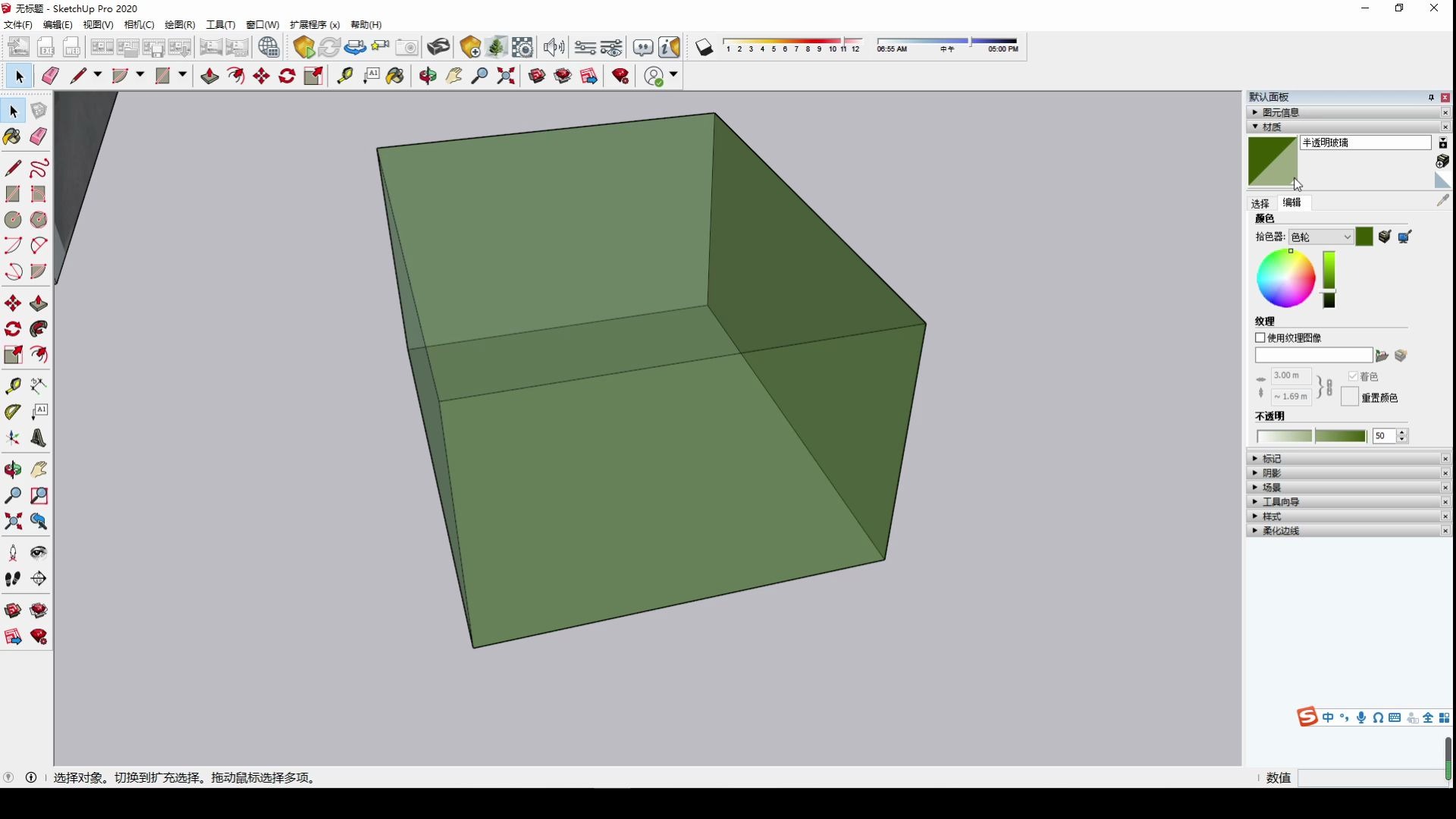
Task: Select the Offset tool in left toolbar
Action: pyautogui.click(x=39, y=355)
